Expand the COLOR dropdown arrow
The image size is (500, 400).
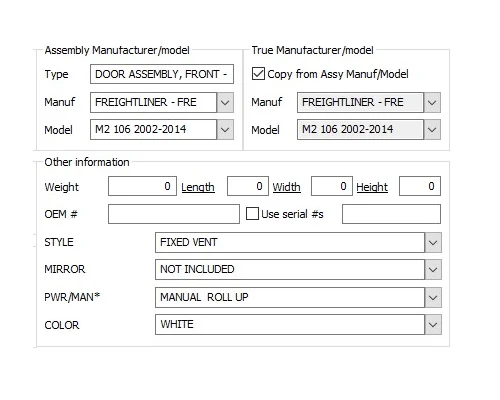click(433, 324)
